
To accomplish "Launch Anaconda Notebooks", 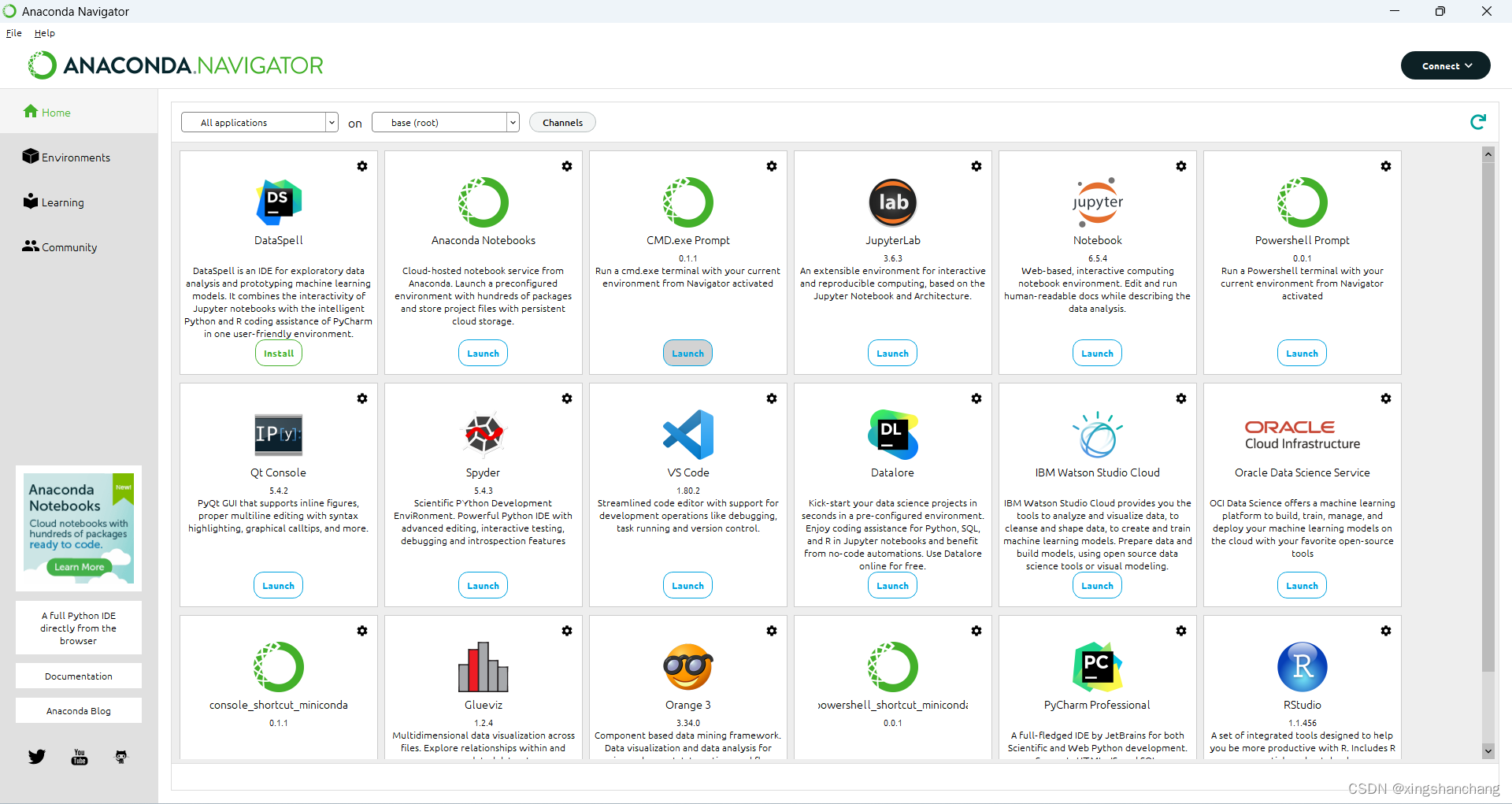I will coord(484,354).
